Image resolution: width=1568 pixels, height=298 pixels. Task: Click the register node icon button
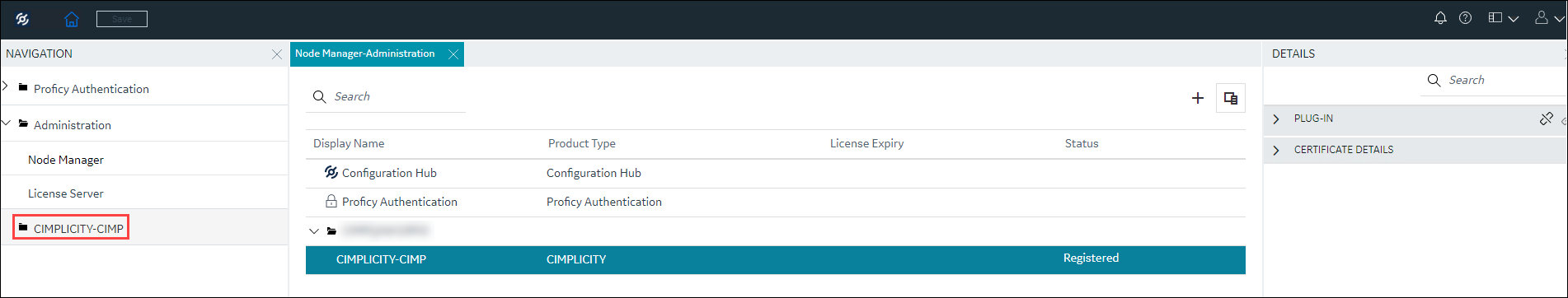[x=1231, y=98]
